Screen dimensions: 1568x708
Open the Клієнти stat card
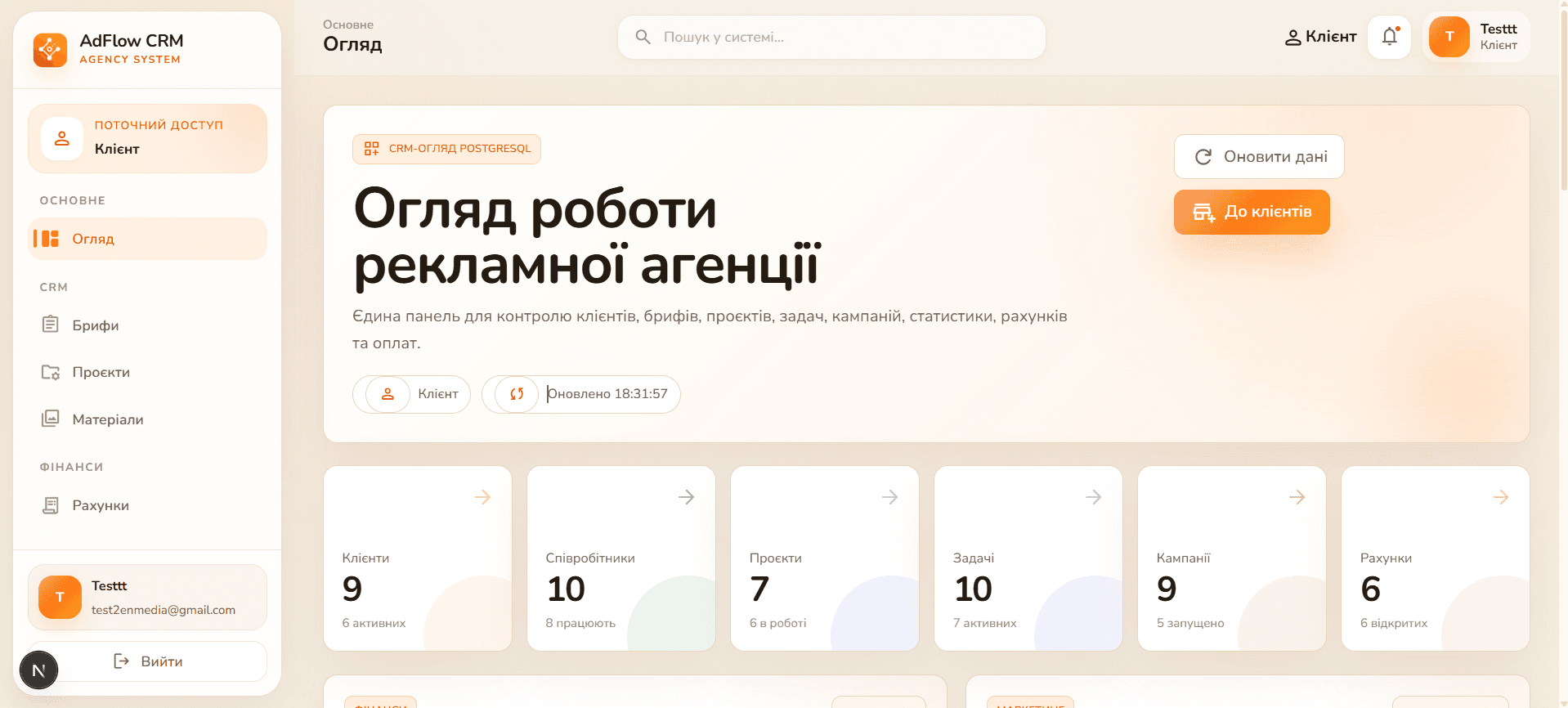[x=418, y=558]
